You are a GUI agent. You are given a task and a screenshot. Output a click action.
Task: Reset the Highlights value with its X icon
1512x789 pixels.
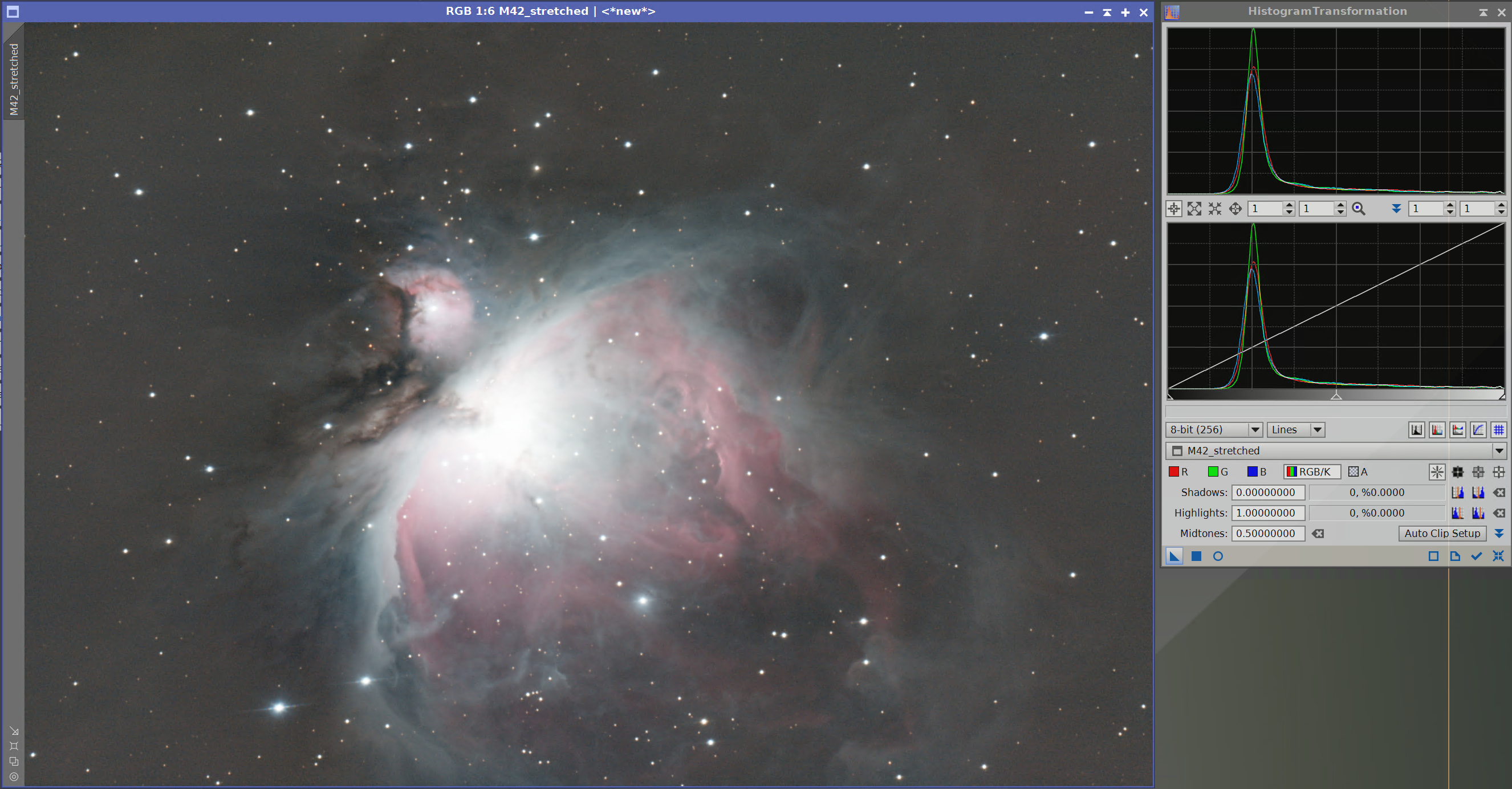pos(1498,513)
